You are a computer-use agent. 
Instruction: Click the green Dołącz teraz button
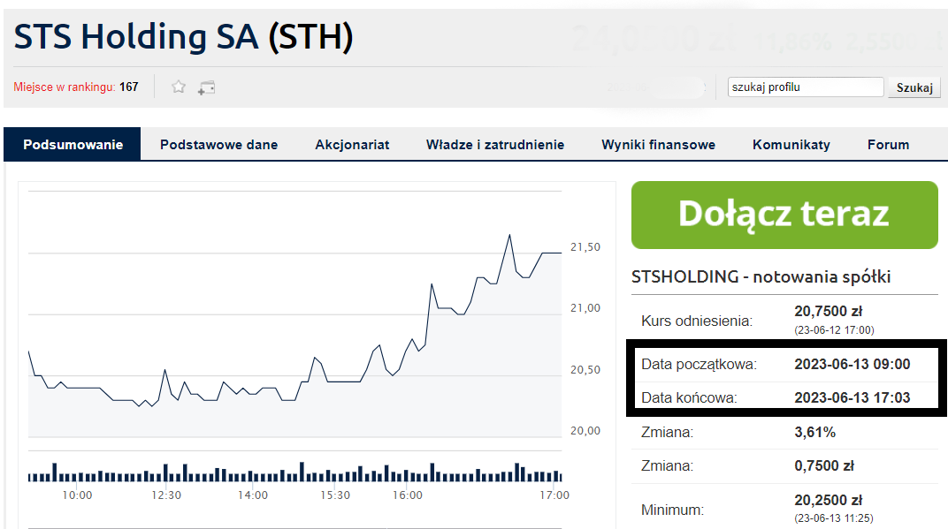click(784, 215)
